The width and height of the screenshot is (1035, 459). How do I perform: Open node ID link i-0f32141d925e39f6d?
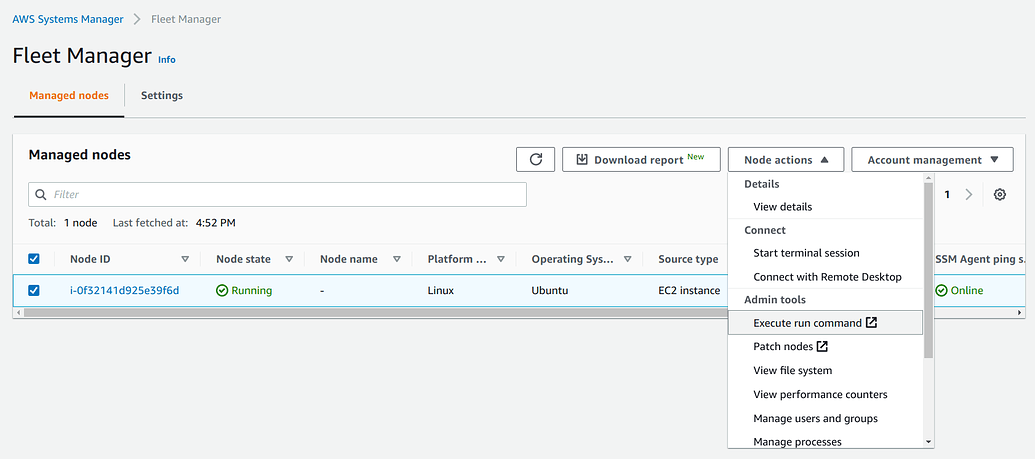tap(125, 291)
